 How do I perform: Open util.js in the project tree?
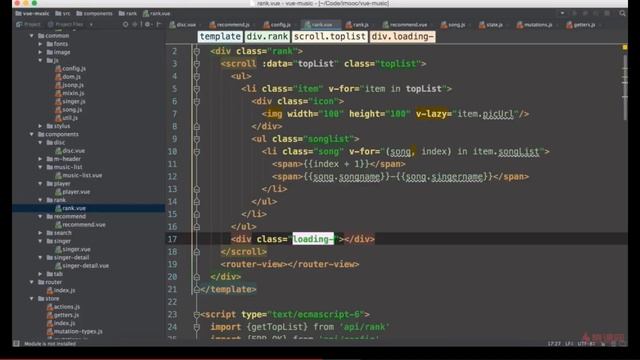[66, 118]
